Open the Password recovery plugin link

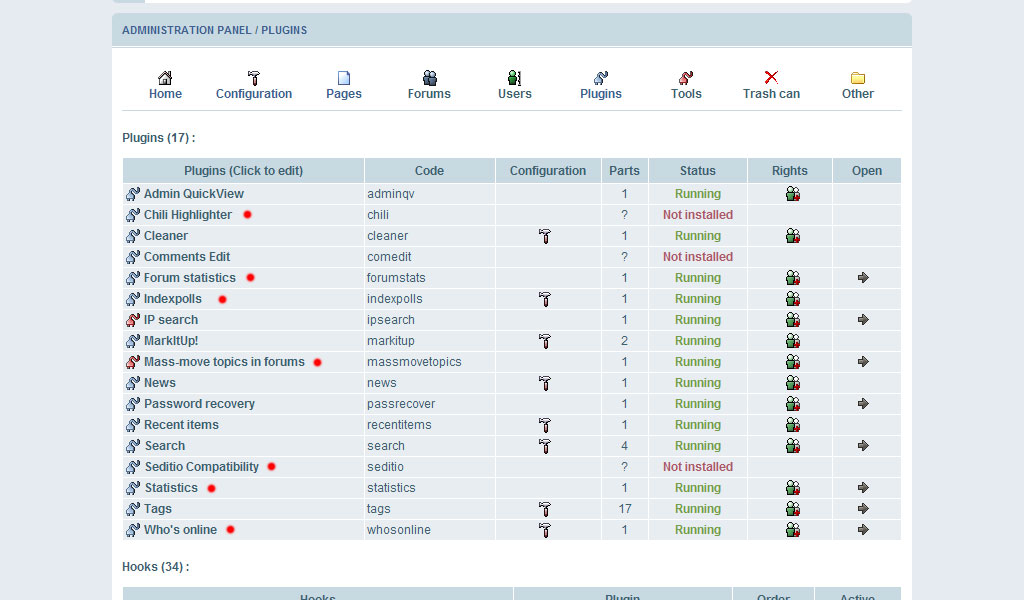199,404
